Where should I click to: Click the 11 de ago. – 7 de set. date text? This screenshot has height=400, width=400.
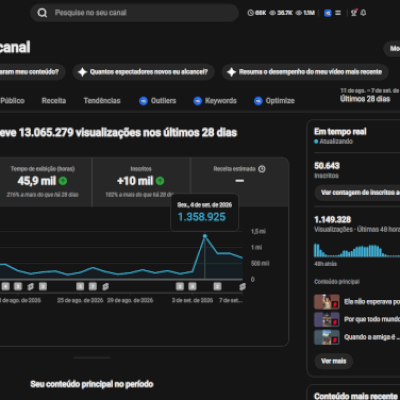pyautogui.click(x=369, y=91)
